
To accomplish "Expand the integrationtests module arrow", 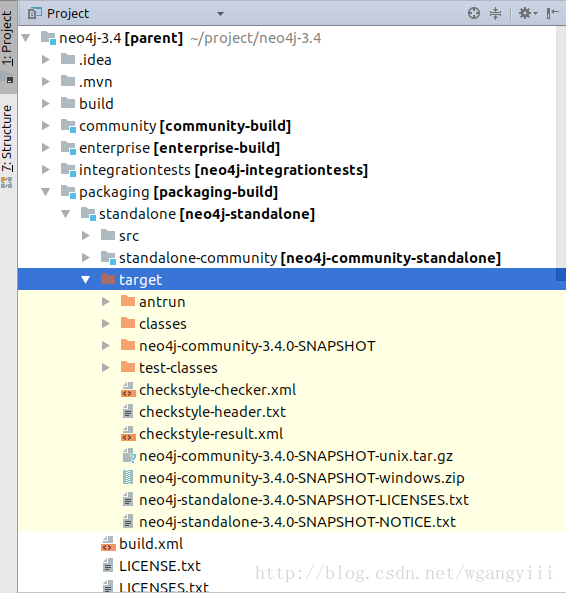I will 46,170.
